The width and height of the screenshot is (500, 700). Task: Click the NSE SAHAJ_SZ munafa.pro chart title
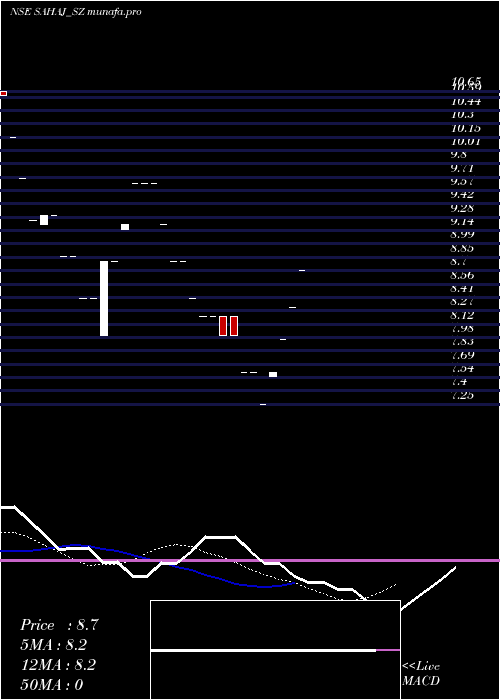click(75, 12)
